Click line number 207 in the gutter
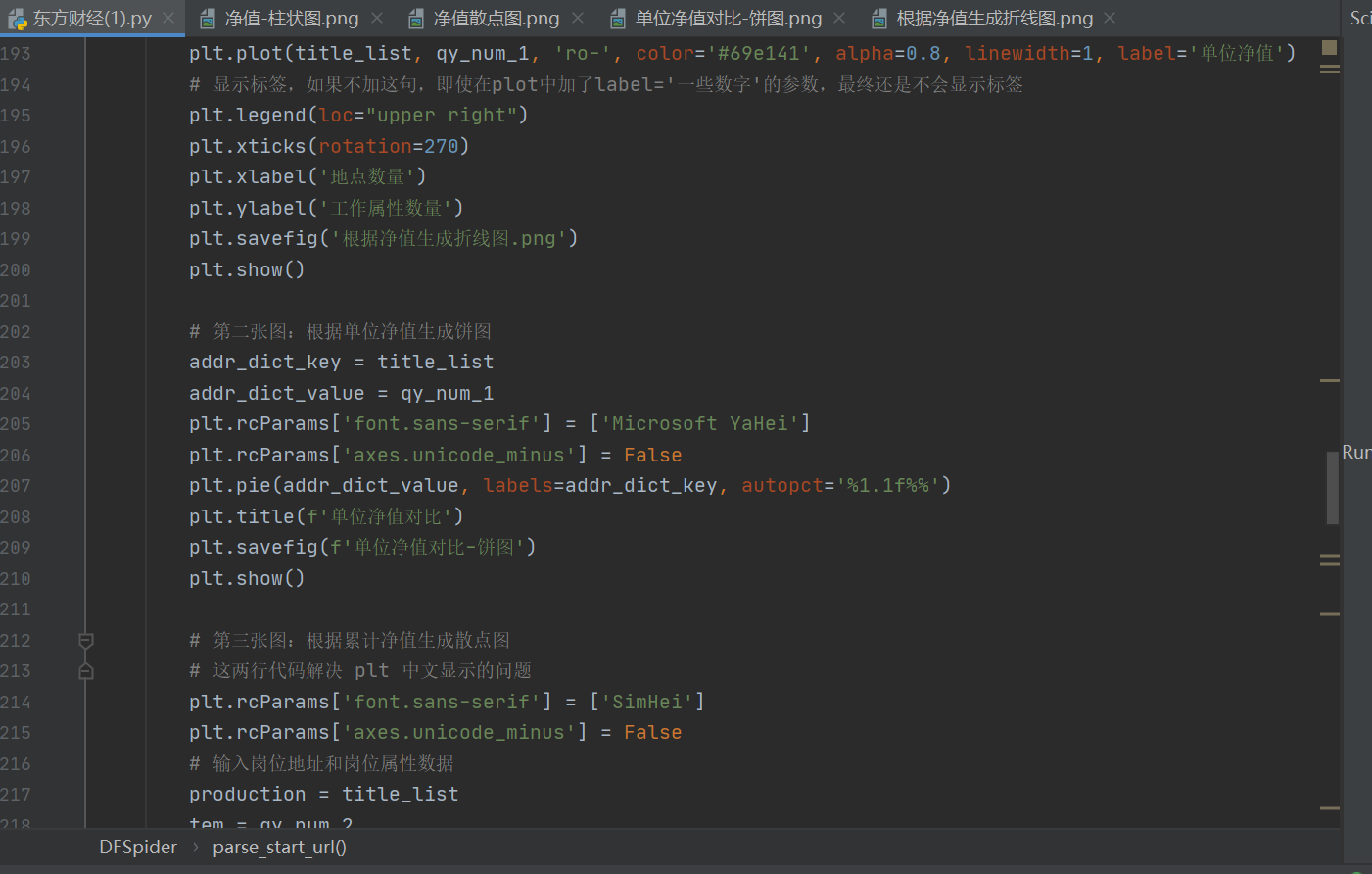This screenshot has width=1372, height=874. coord(16,486)
